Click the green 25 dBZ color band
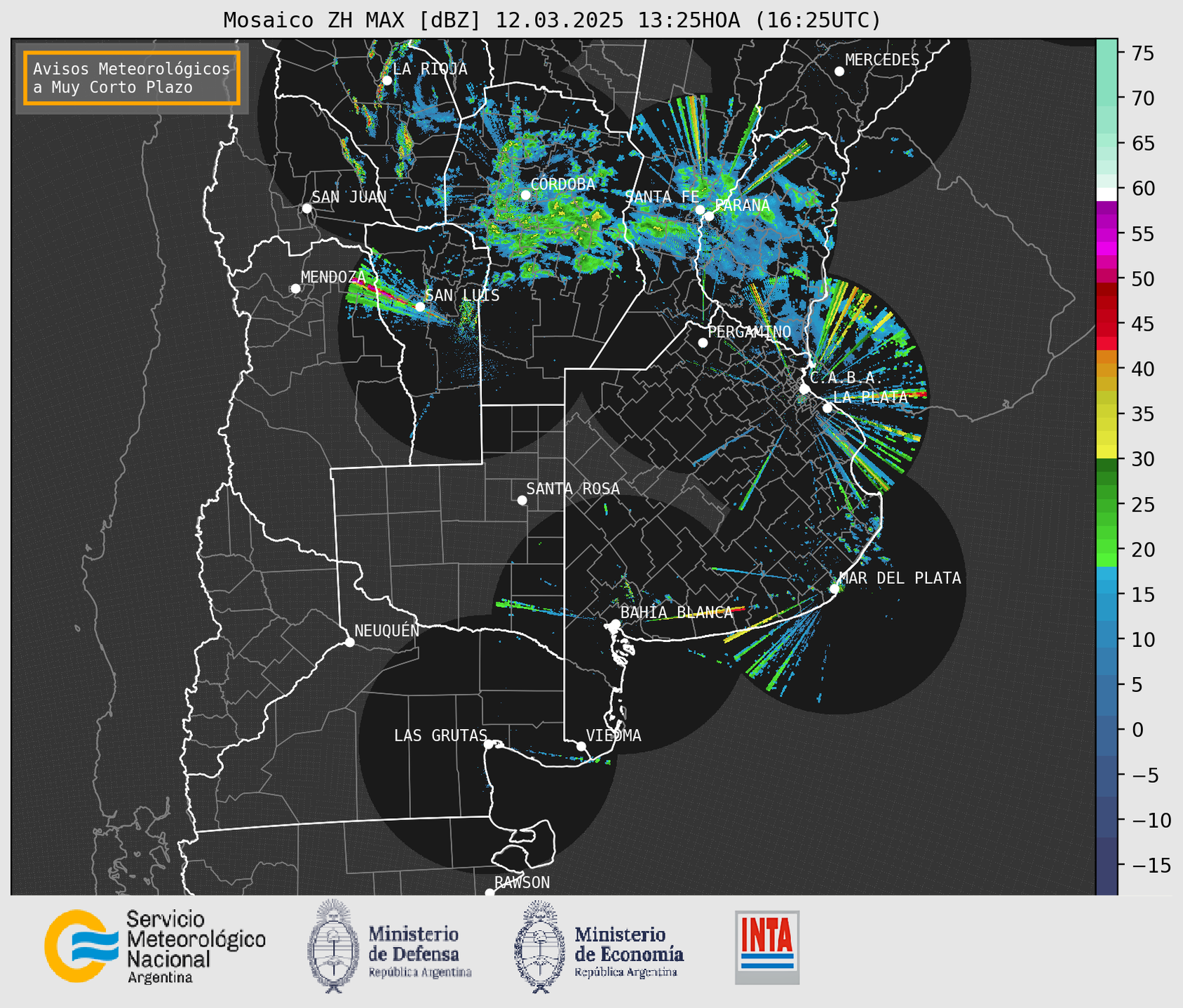Image resolution: width=1183 pixels, height=1008 pixels. click(1107, 505)
